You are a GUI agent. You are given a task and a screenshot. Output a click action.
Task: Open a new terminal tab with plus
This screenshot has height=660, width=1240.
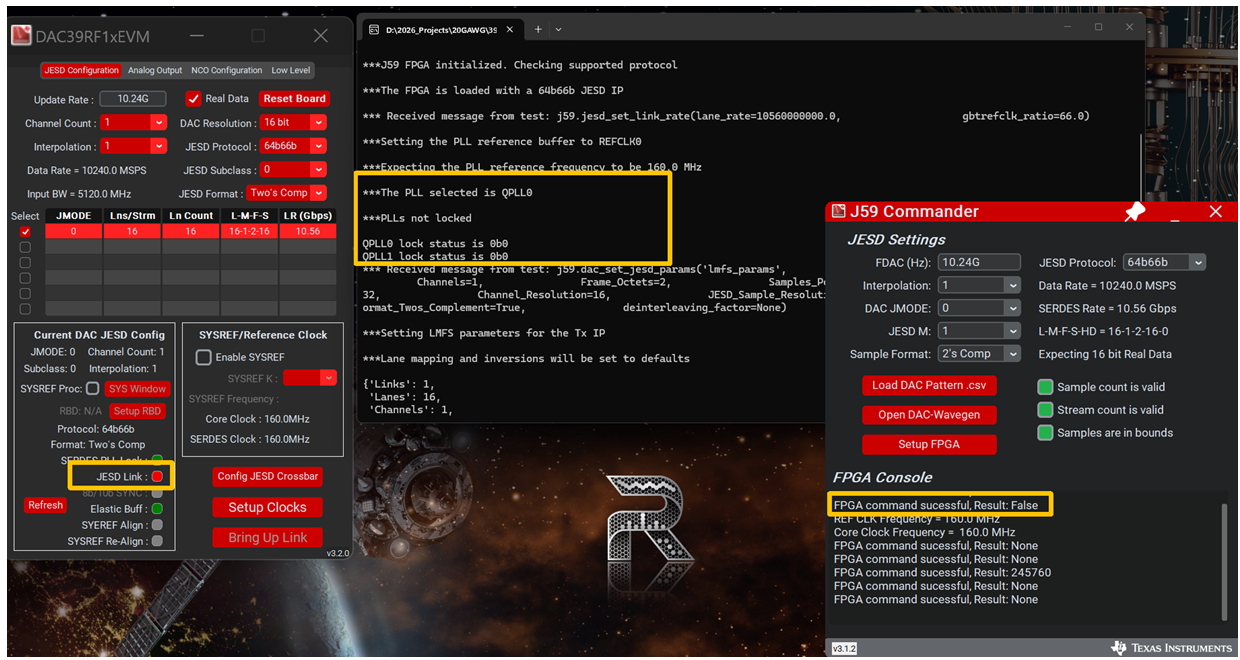pos(538,30)
